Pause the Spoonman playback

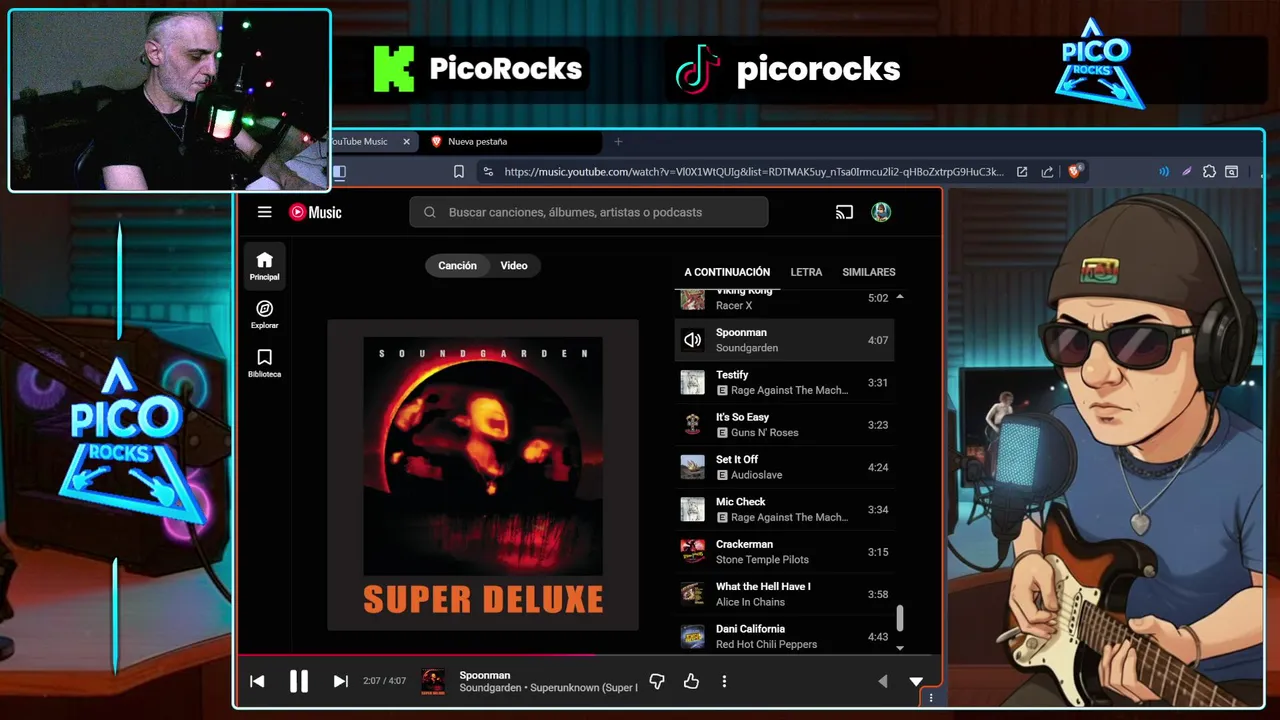coord(298,681)
